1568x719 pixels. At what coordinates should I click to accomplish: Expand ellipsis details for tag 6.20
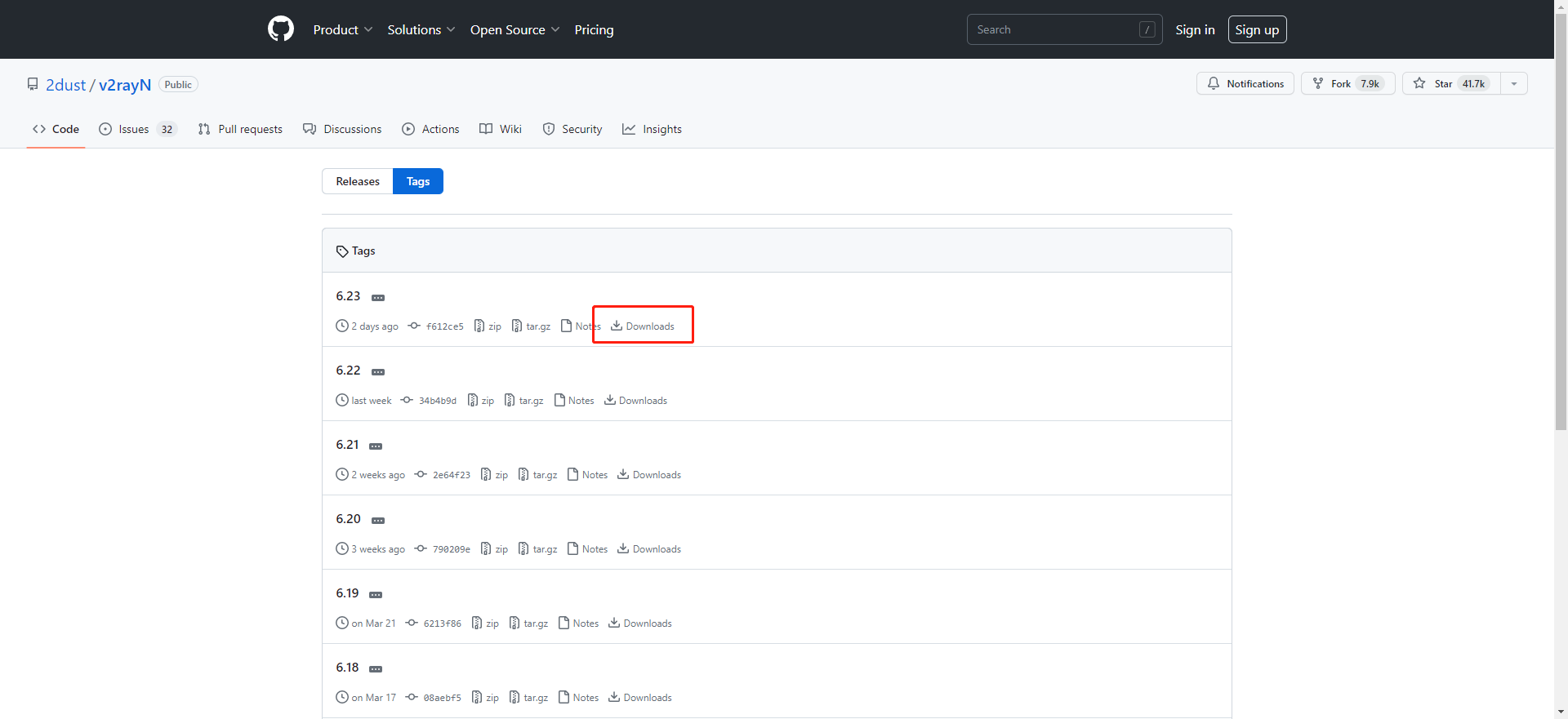tap(378, 521)
